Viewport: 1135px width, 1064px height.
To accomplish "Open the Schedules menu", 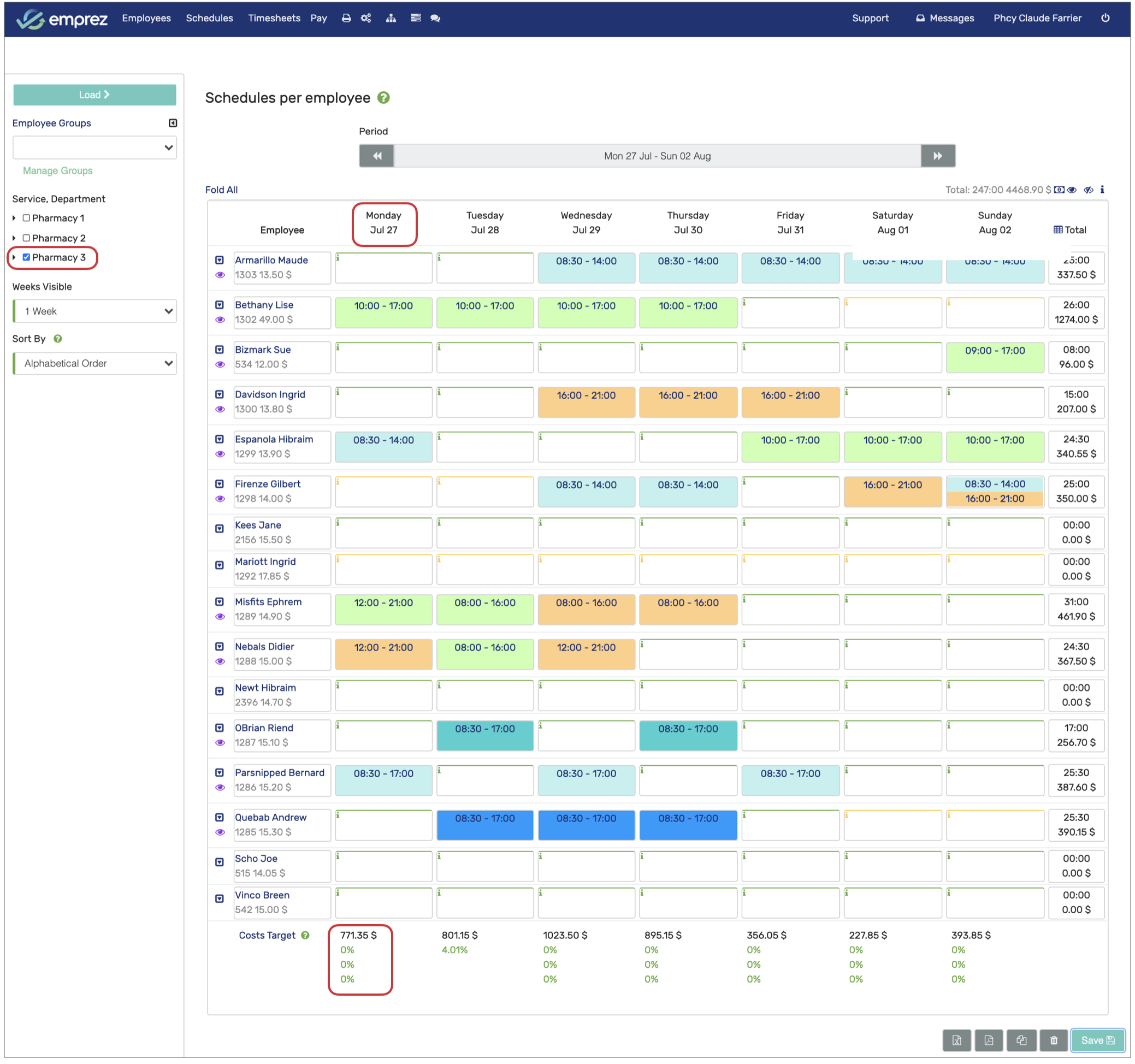I will coord(209,18).
